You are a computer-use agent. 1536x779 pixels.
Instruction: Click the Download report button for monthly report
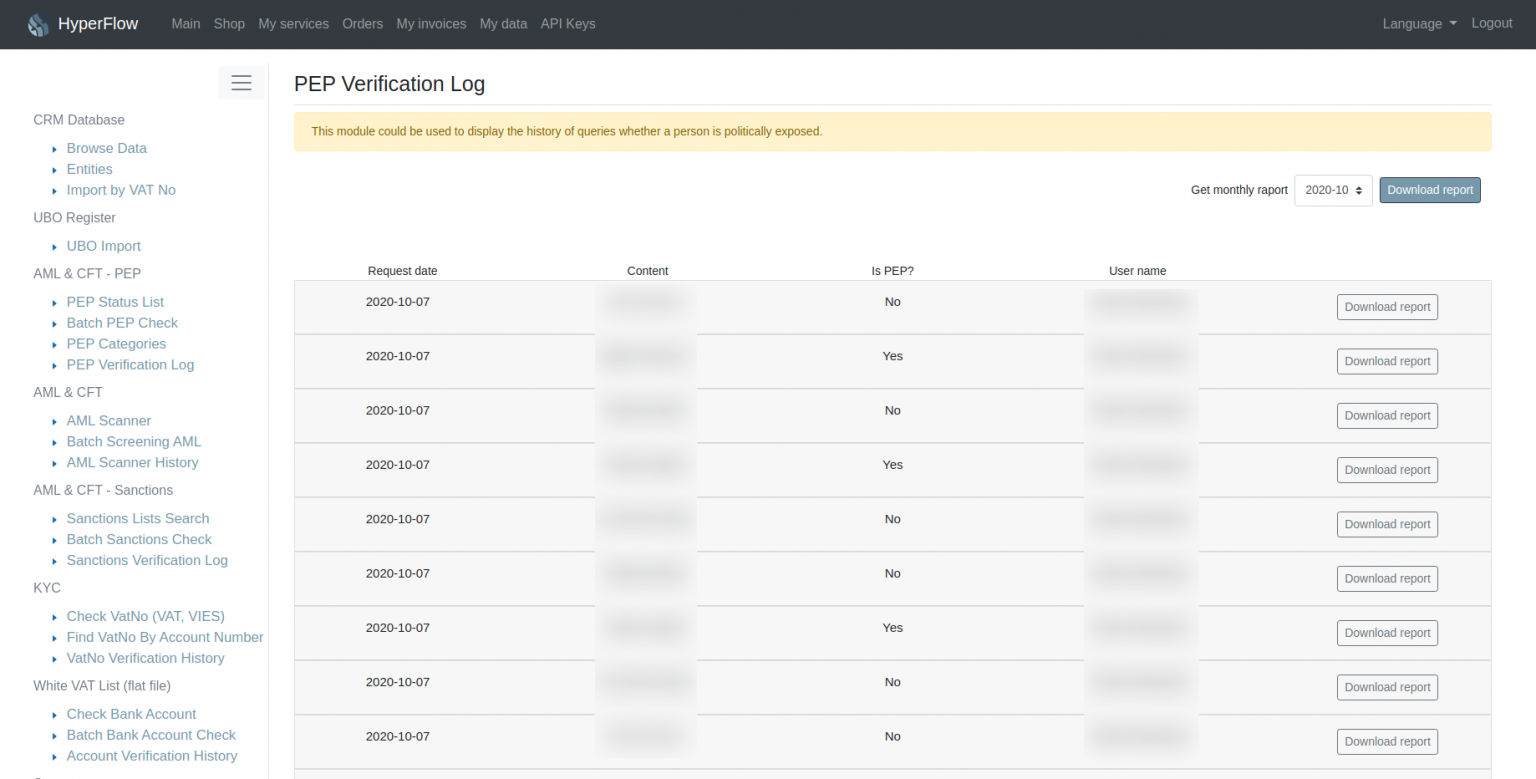point(1430,189)
